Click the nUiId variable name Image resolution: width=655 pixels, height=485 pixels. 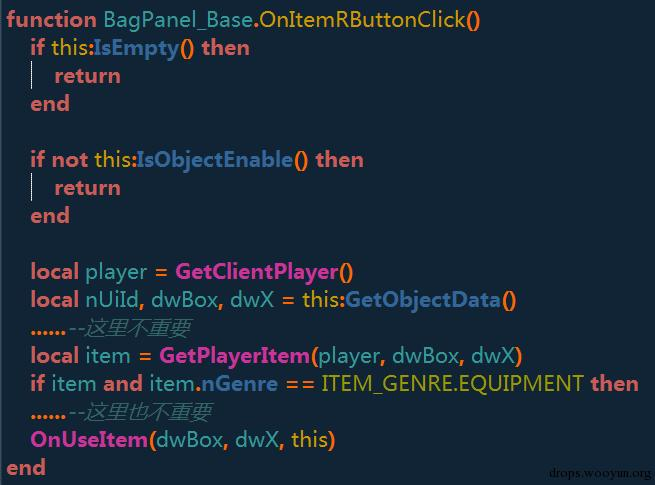[x=112, y=300]
